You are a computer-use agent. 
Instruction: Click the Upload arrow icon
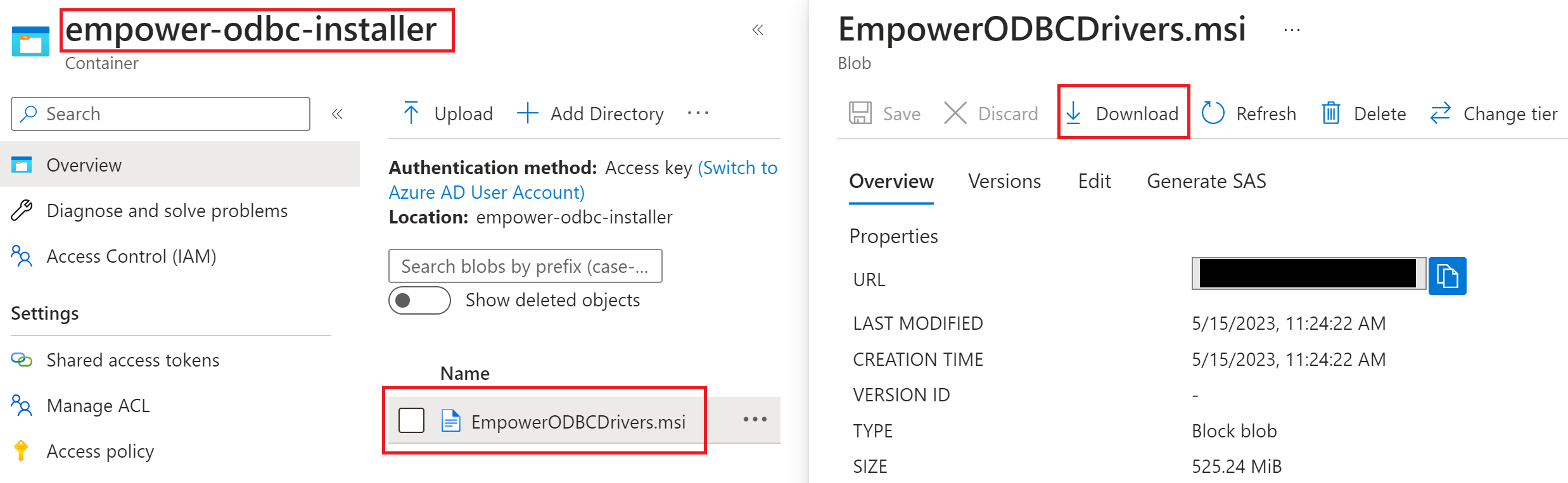pos(411,113)
